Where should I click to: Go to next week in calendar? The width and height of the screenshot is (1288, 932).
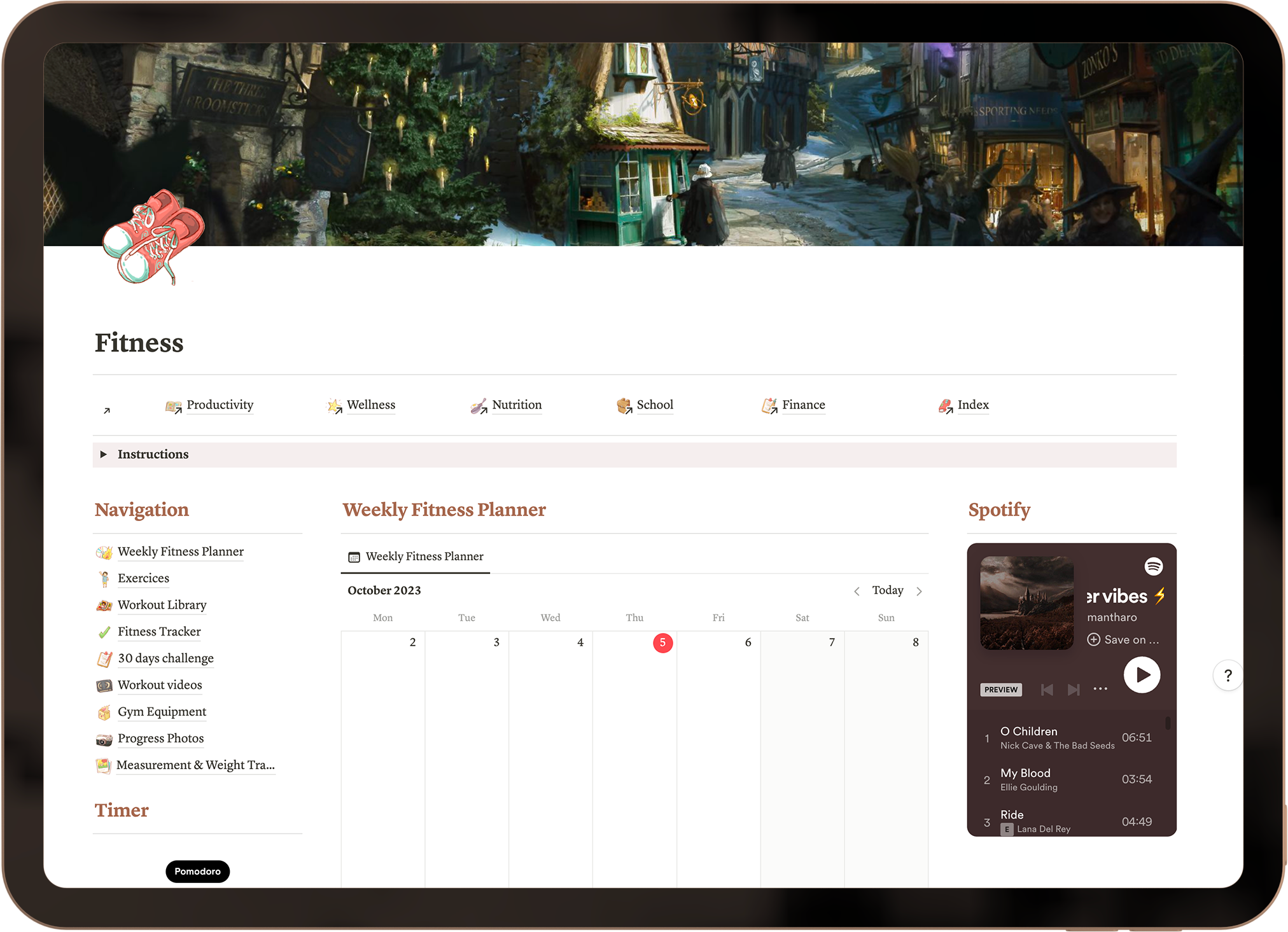tap(919, 591)
